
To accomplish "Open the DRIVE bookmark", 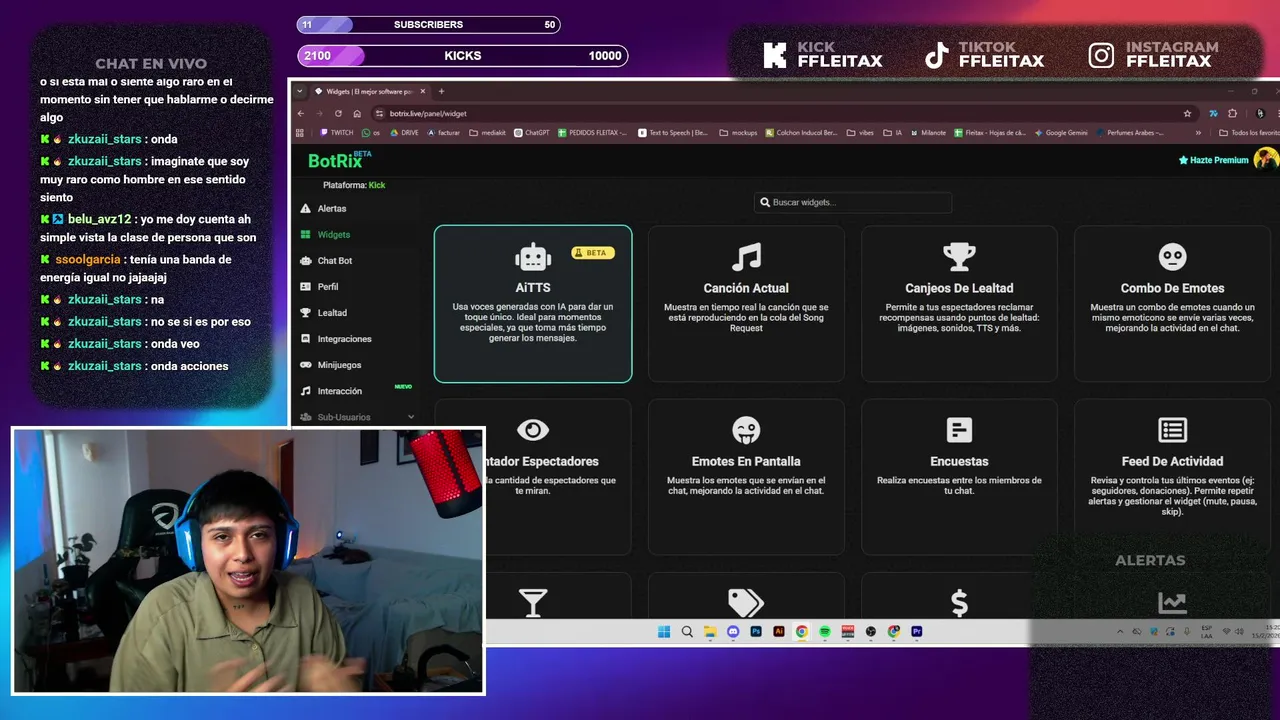I will tap(404, 132).
